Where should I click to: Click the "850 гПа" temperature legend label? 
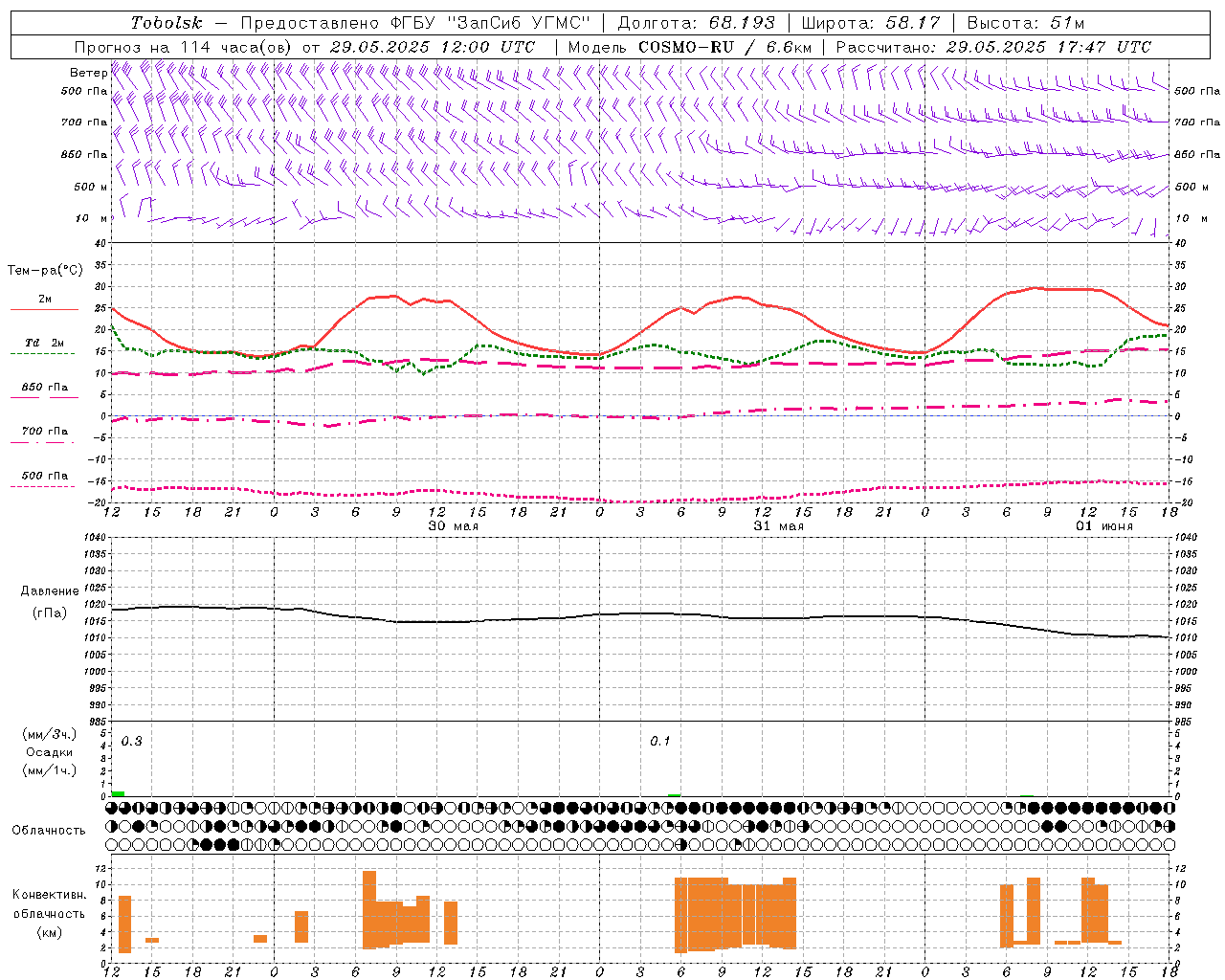click(x=45, y=388)
